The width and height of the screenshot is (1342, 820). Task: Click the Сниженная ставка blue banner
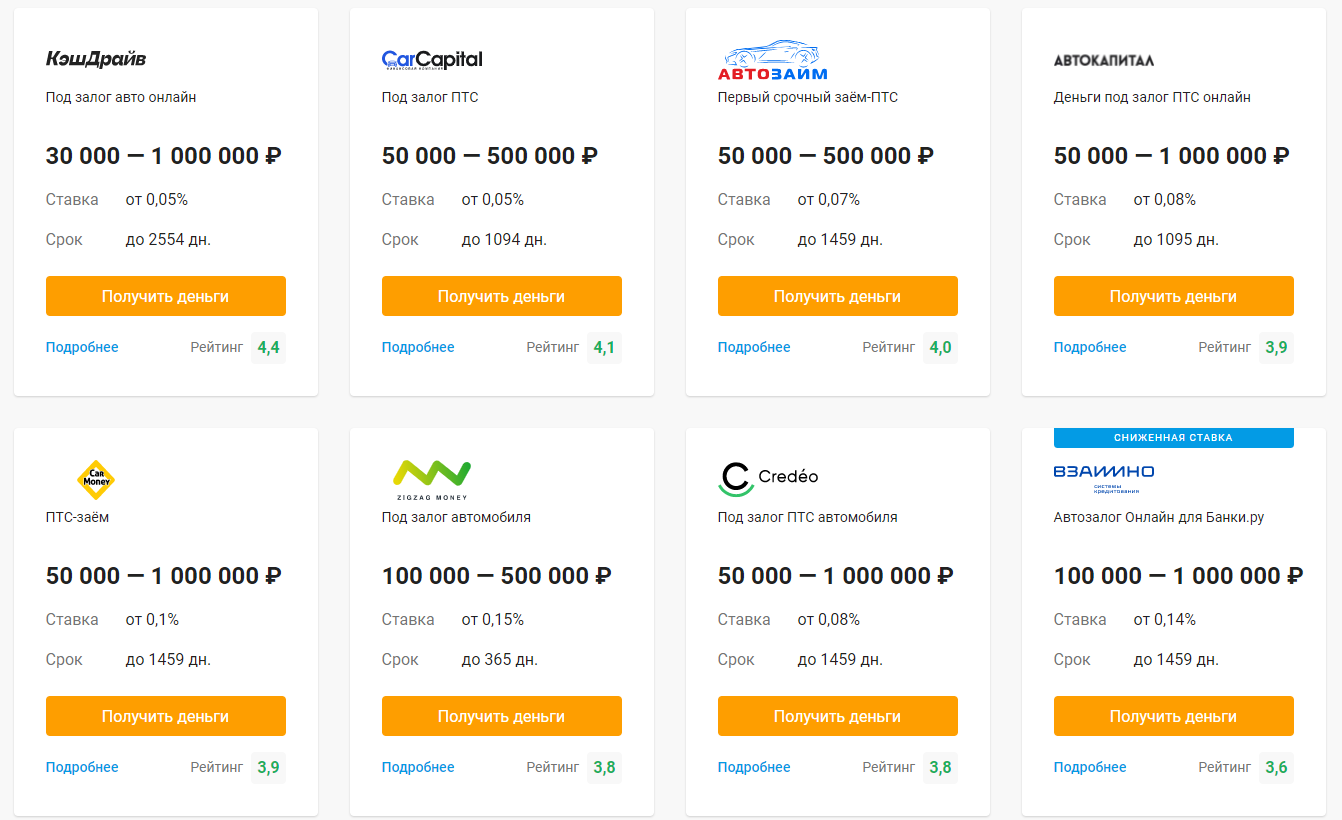point(1173,438)
